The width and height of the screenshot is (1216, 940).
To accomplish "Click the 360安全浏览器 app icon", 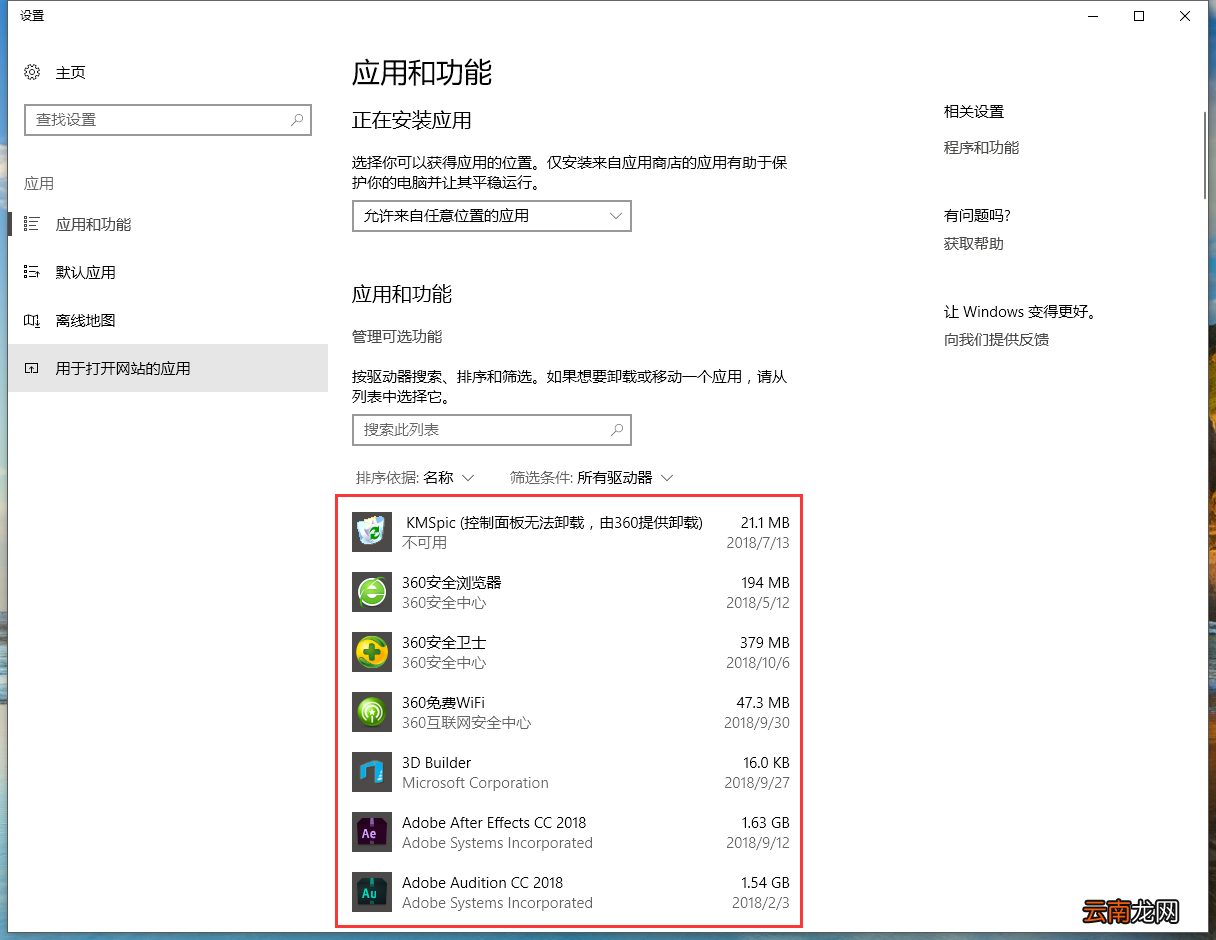I will pyautogui.click(x=372, y=592).
